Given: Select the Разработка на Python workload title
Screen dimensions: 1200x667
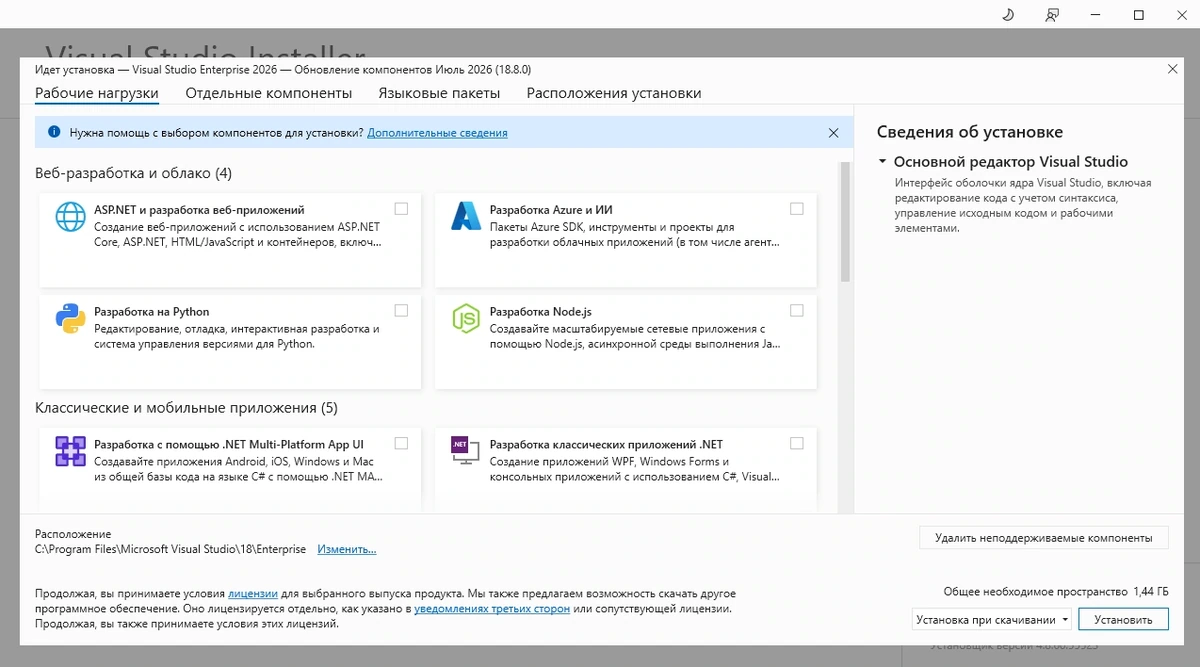Looking at the screenshot, I should coord(152,312).
